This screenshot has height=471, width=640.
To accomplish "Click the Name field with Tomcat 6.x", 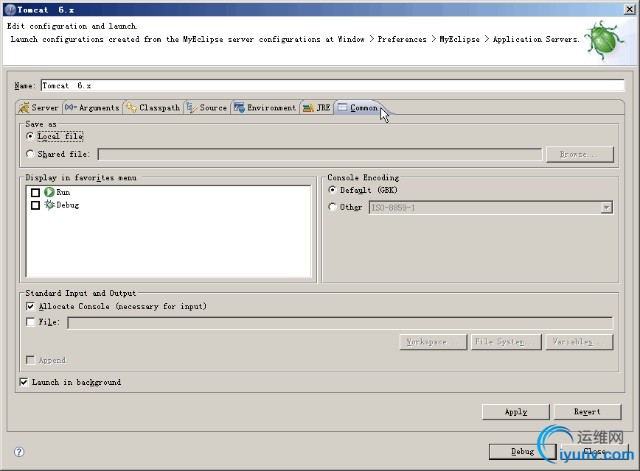I will (x=332, y=85).
